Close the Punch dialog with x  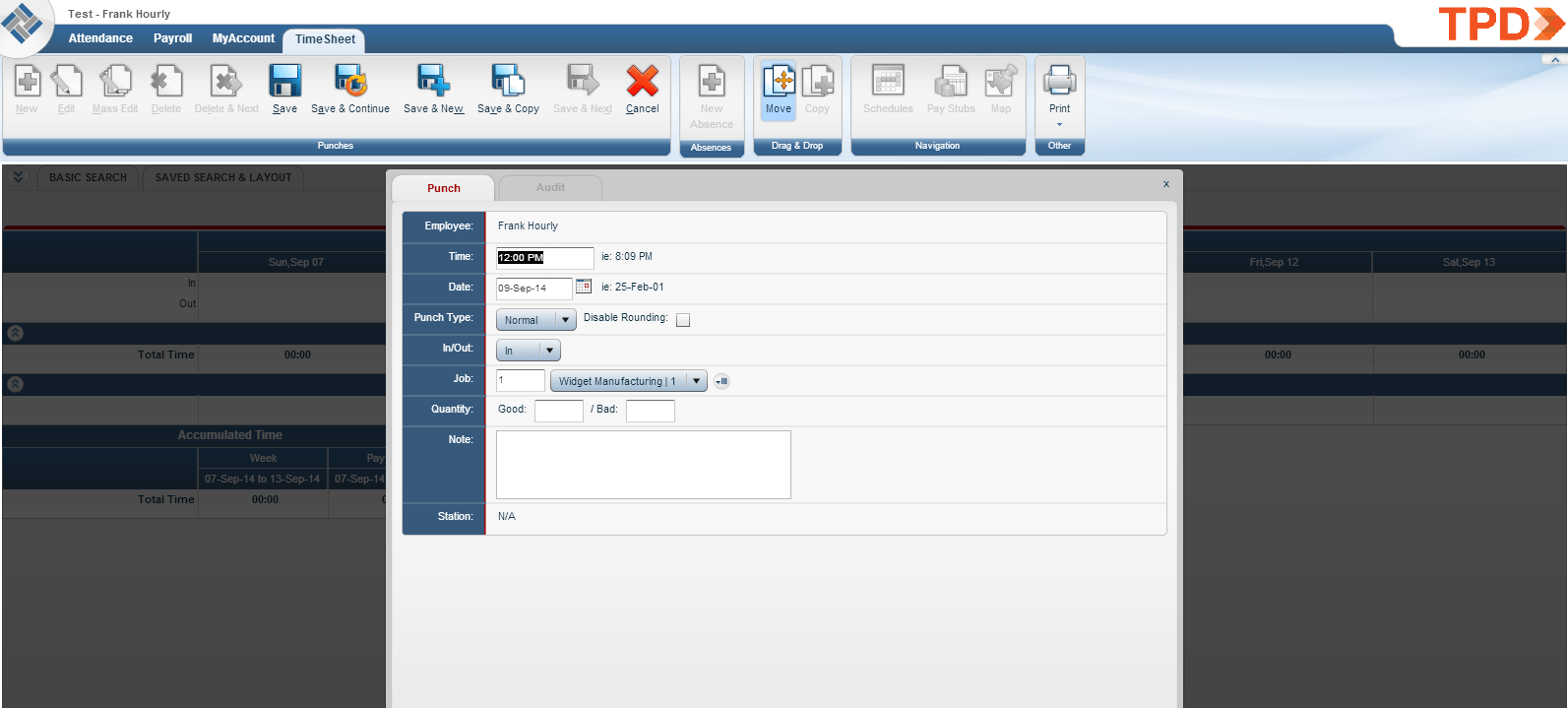[x=1166, y=184]
